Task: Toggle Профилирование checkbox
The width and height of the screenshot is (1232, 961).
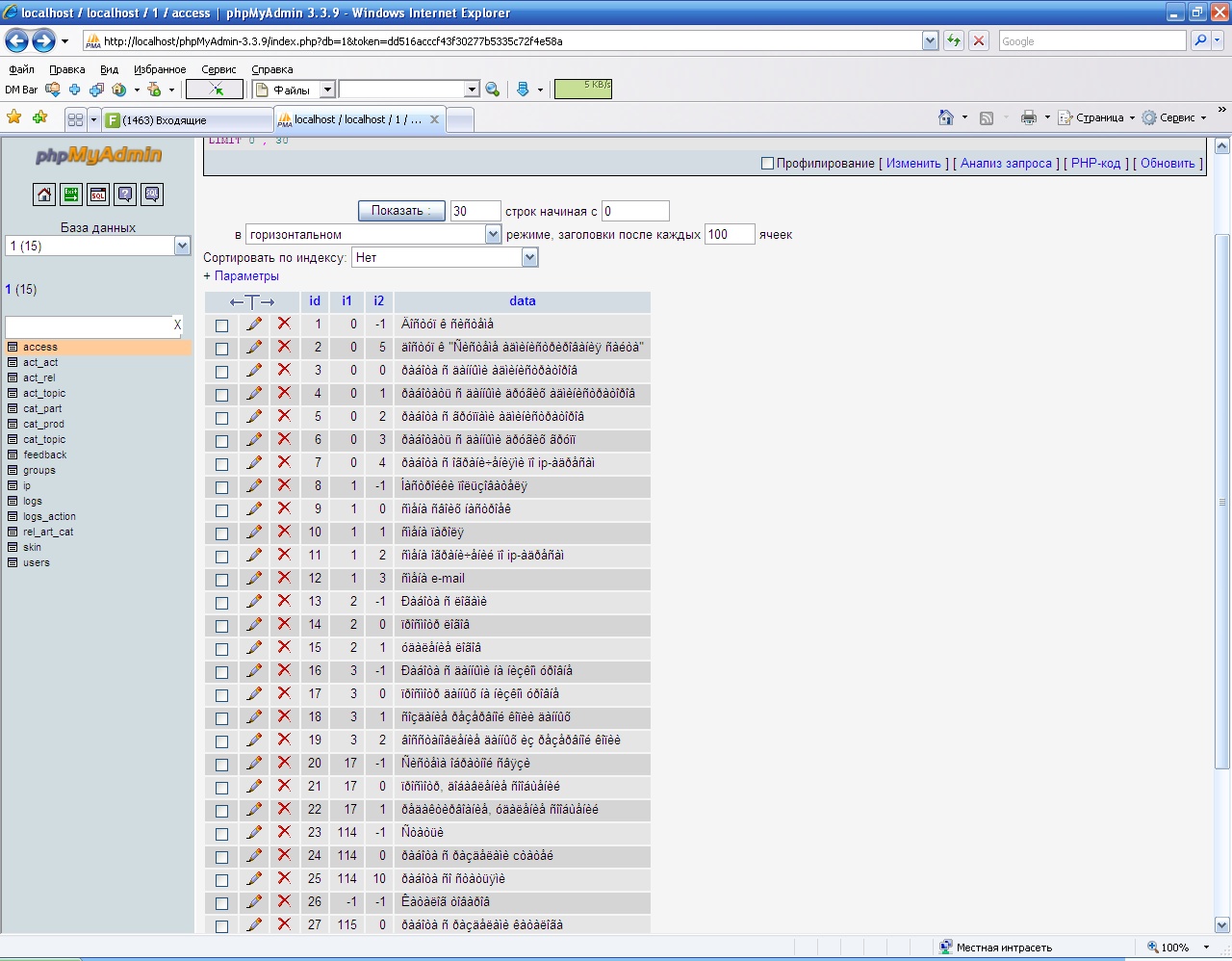Action: 767,164
